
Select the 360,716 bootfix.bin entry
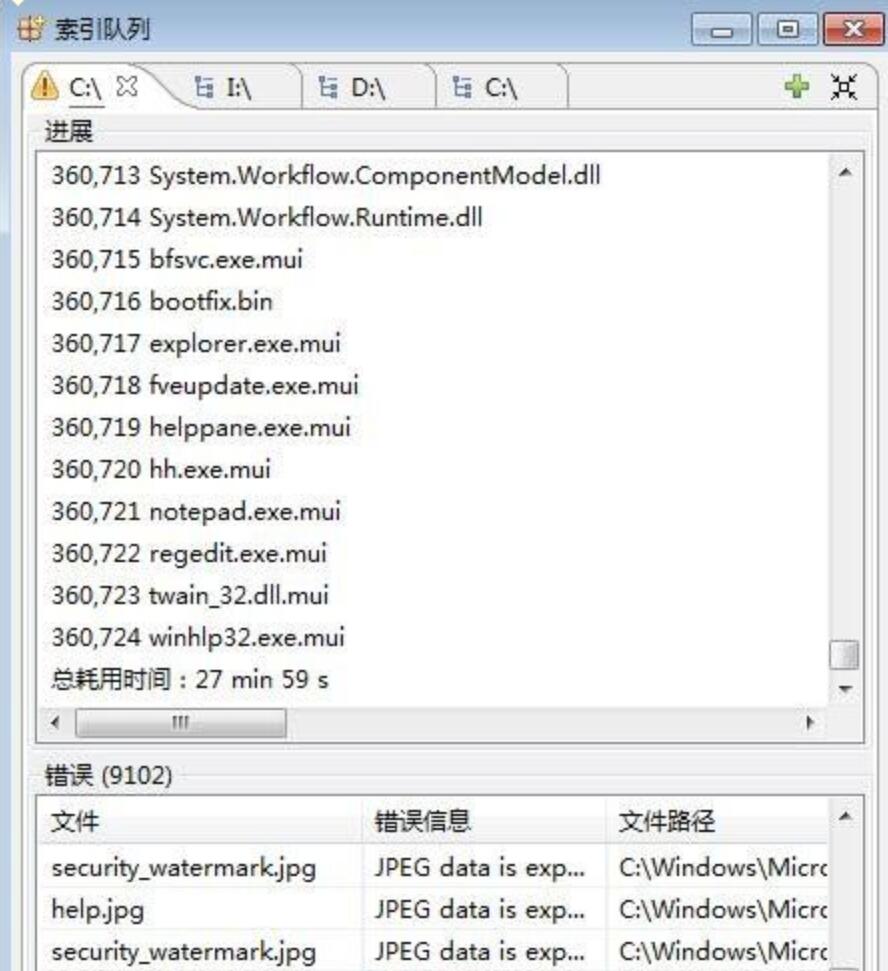pos(162,301)
